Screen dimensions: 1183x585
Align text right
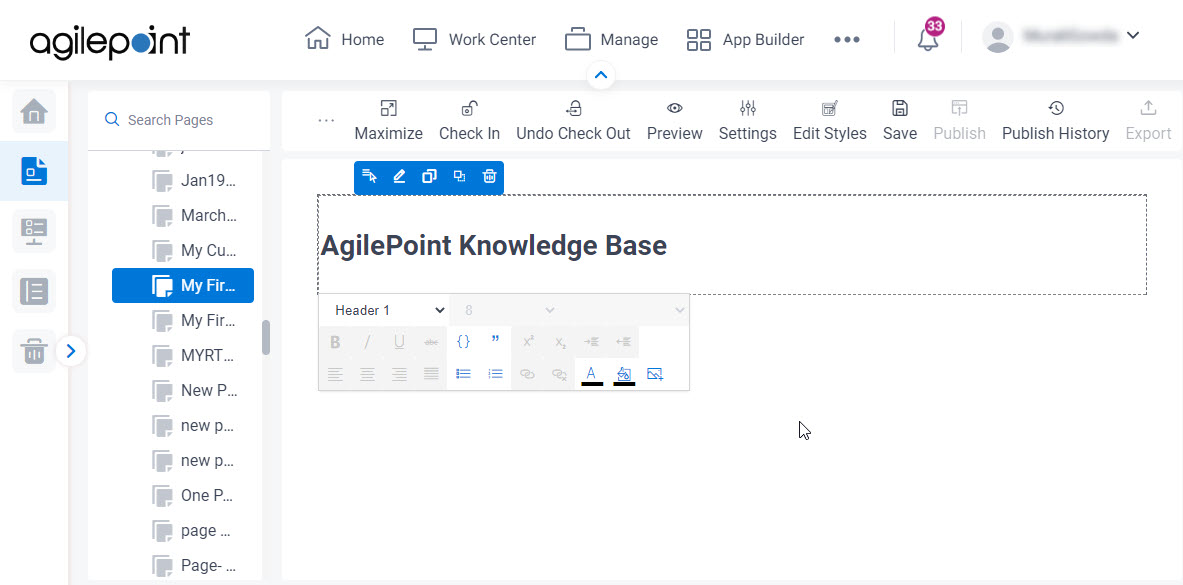click(399, 374)
